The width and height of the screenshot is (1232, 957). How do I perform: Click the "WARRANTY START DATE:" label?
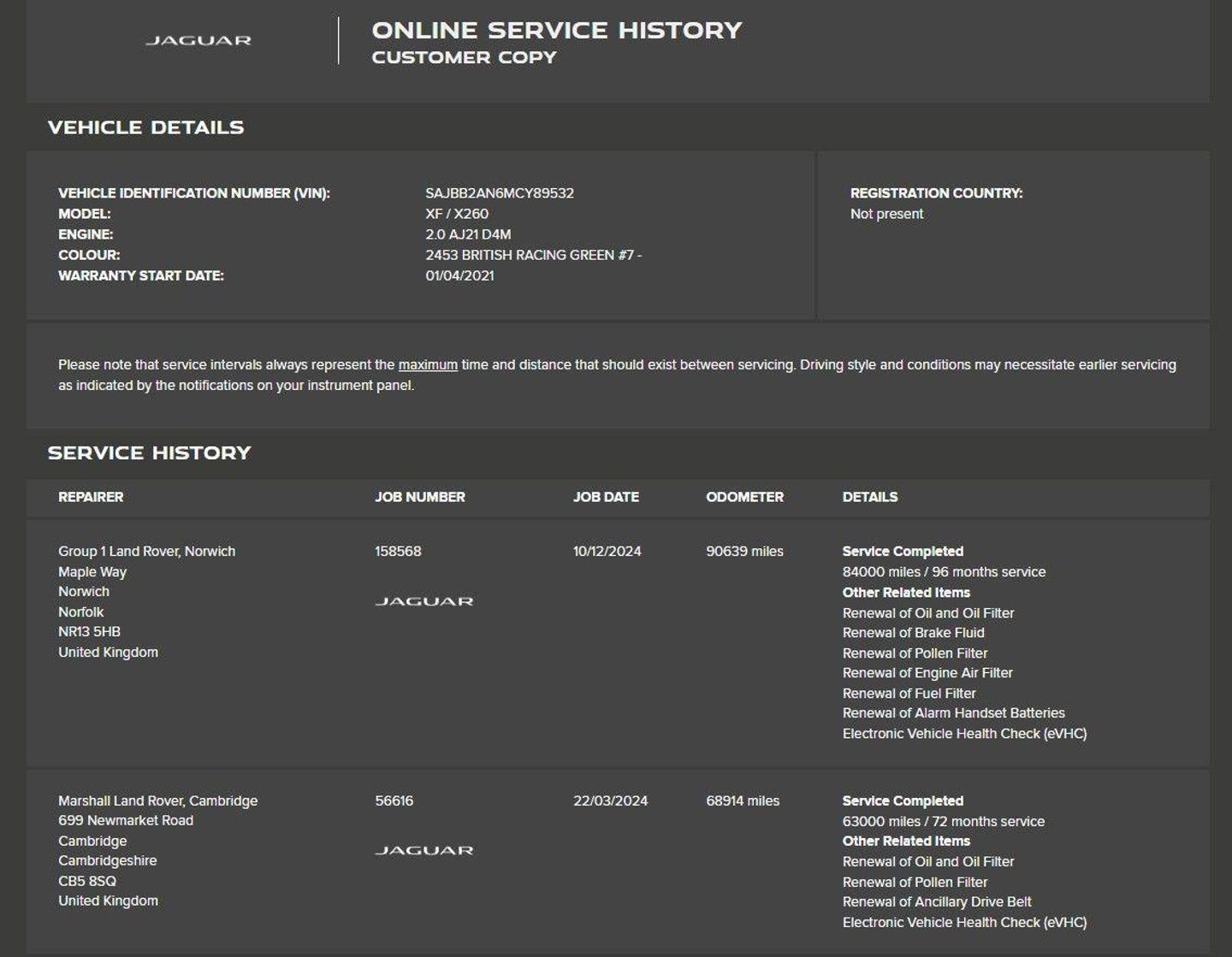[x=141, y=275]
